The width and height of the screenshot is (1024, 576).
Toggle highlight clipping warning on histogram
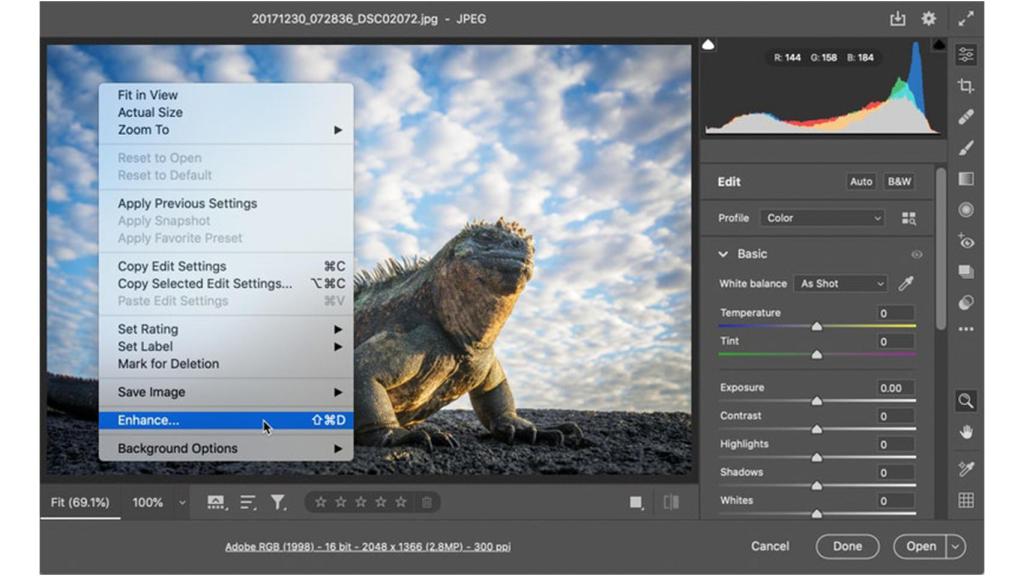pyautogui.click(x=937, y=46)
